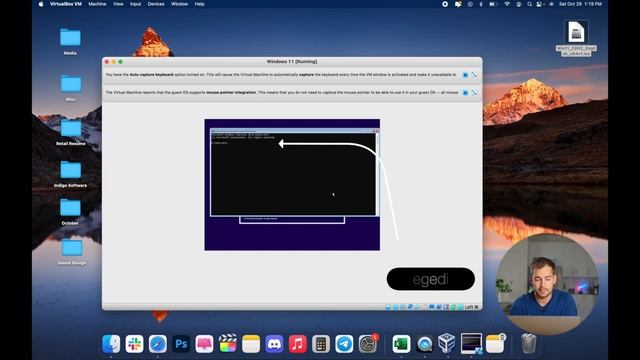
Task: Open the running VM preview dock icon
Action: [471, 343]
